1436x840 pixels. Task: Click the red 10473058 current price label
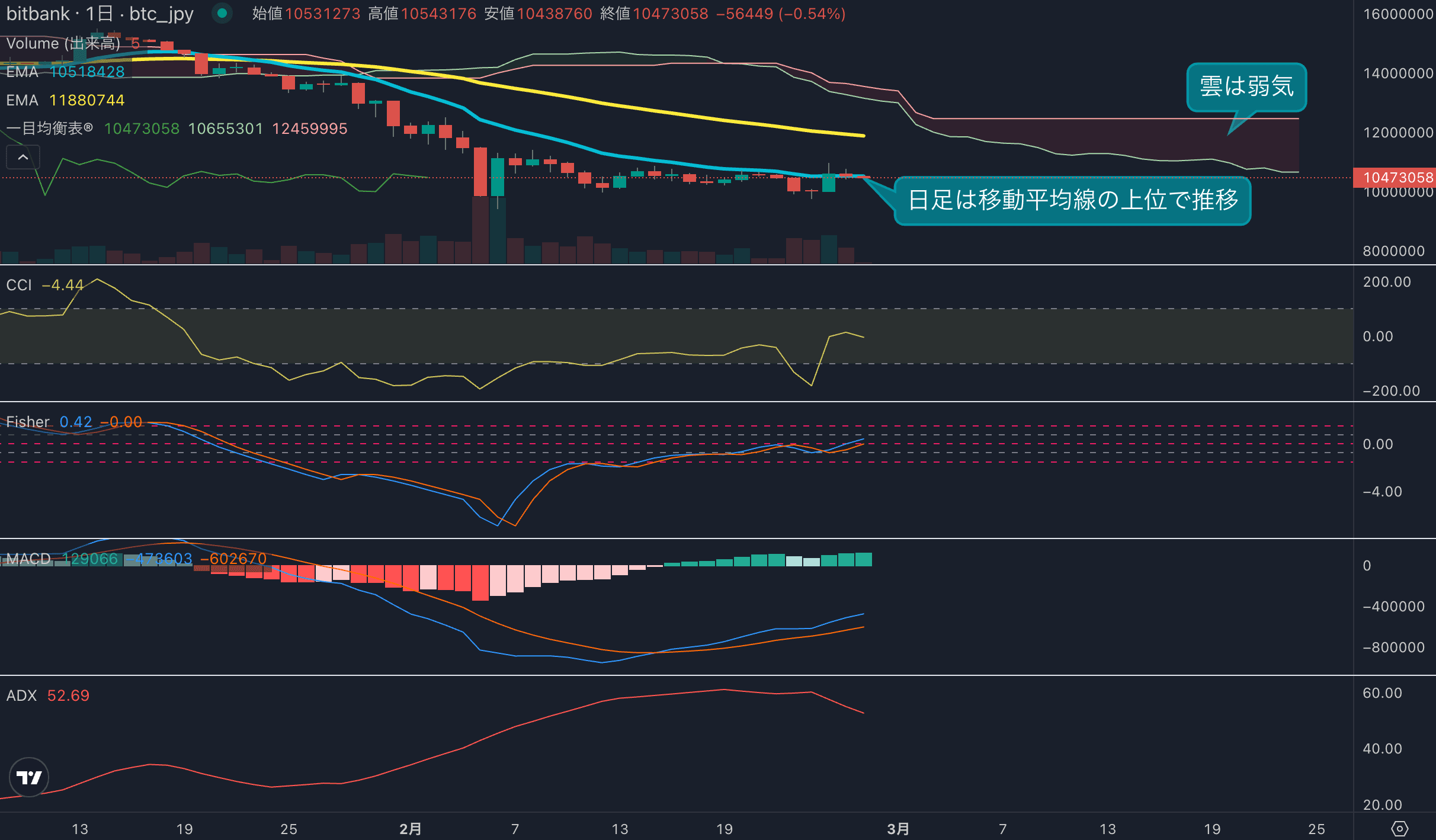click(1397, 177)
